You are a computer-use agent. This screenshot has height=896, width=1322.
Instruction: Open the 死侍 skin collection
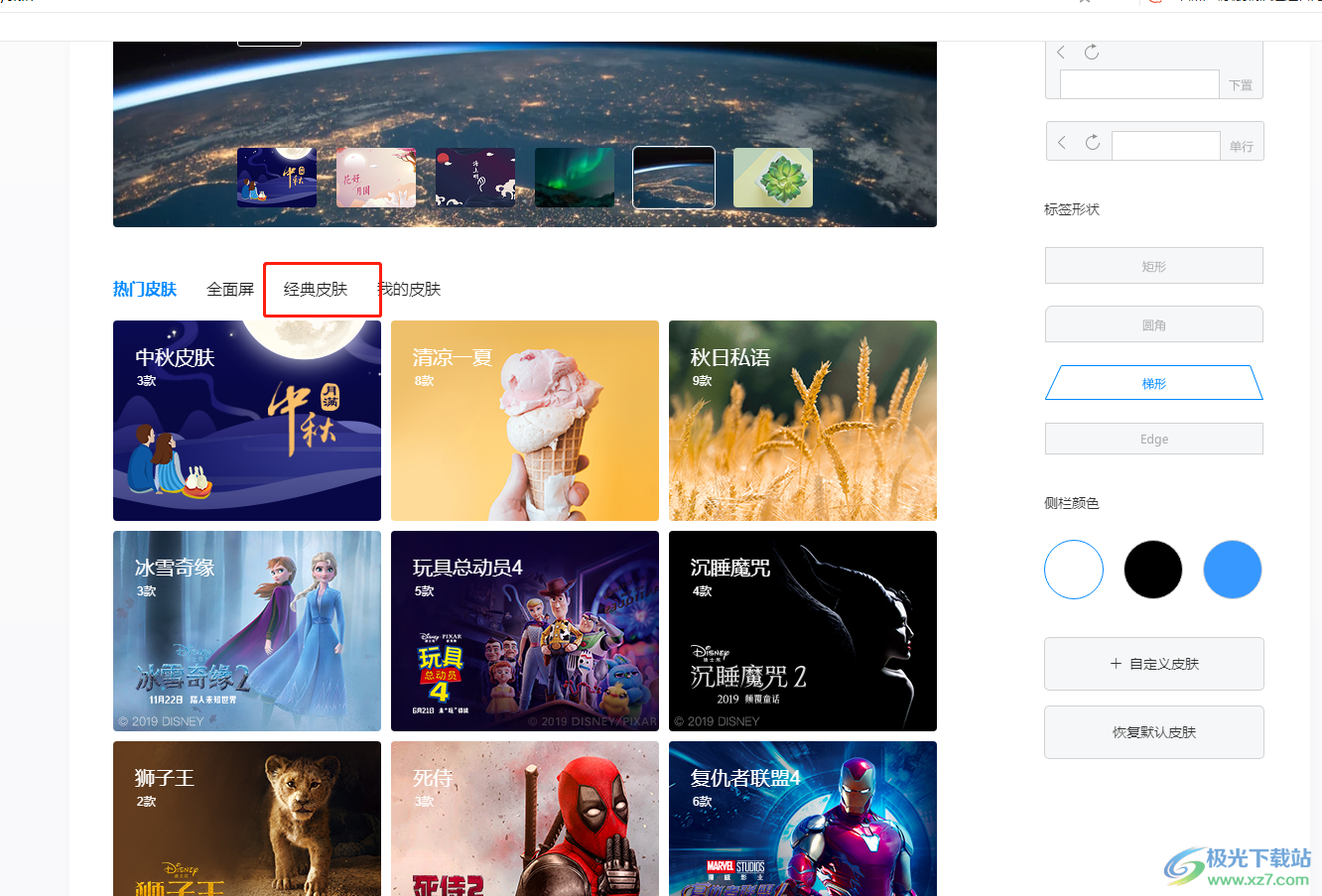pos(525,819)
